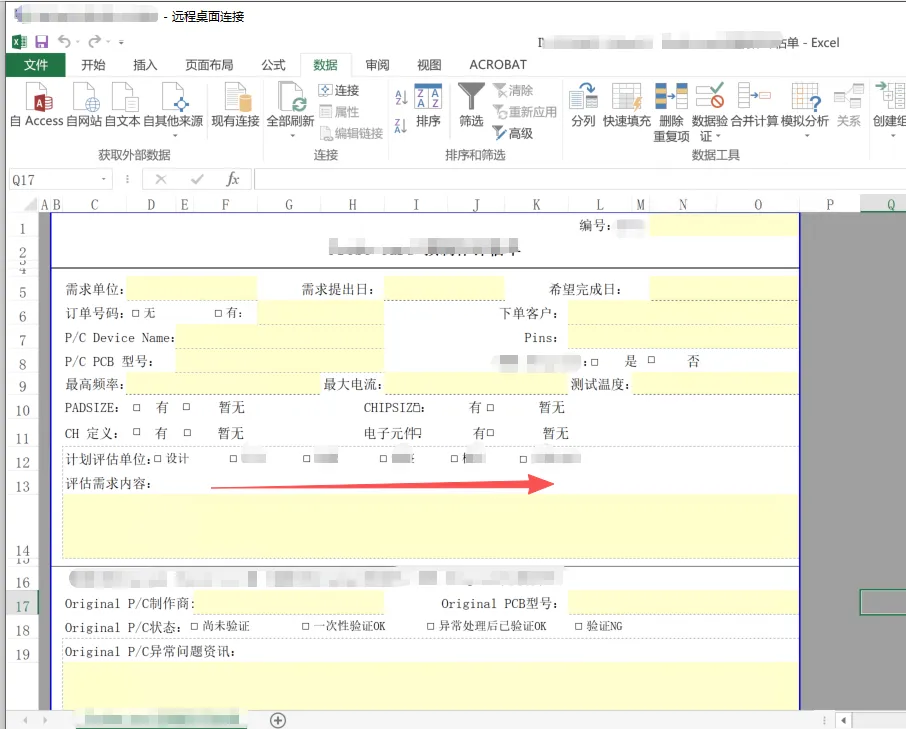Check the 订单号码 无 checkbox
The width and height of the screenshot is (906, 729).
coord(136,314)
